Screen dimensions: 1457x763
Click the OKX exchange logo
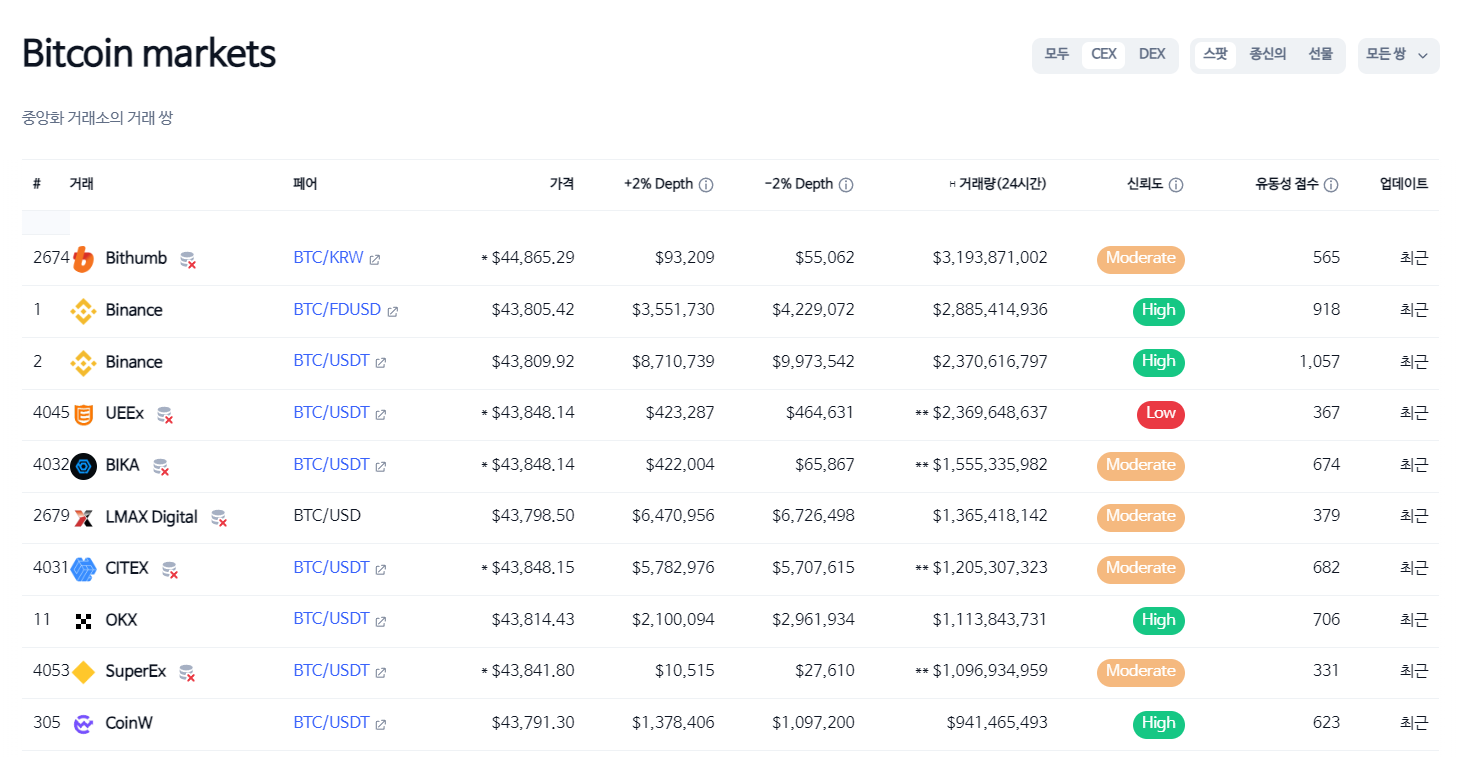point(85,620)
